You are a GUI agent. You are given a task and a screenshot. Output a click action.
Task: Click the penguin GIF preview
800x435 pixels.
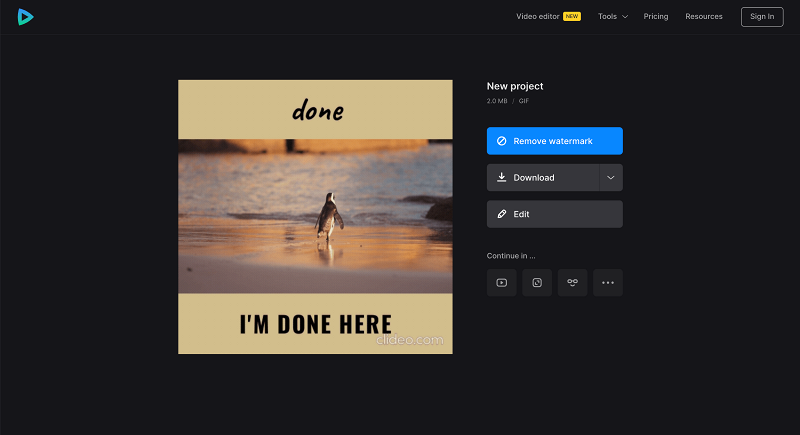click(315, 217)
